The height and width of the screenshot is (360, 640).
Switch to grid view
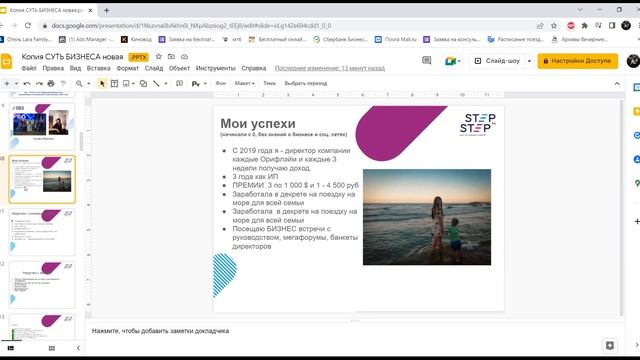coord(51,348)
